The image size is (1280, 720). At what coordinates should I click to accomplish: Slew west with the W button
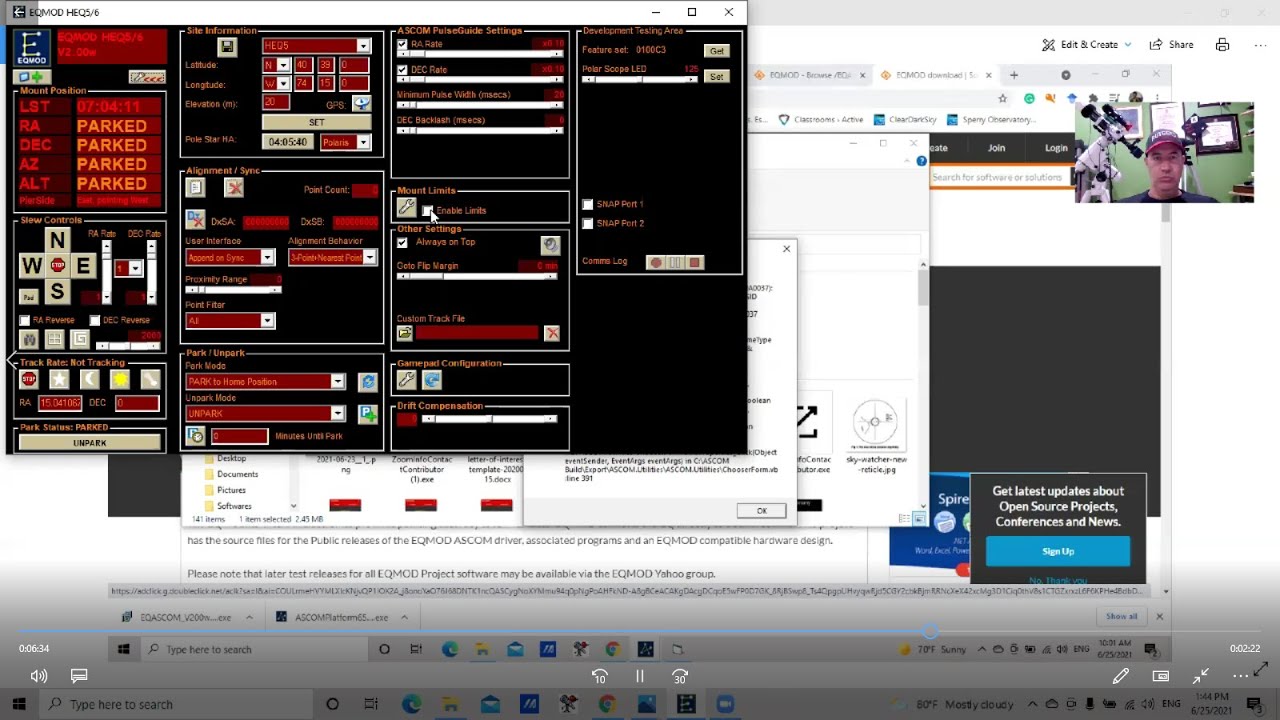click(32, 266)
